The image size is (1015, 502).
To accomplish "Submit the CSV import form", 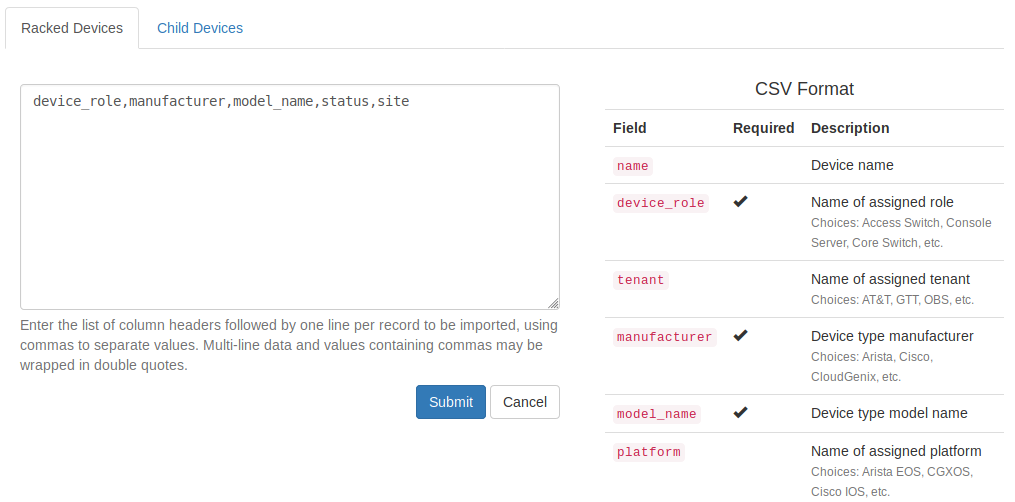I will tap(451, 402).
